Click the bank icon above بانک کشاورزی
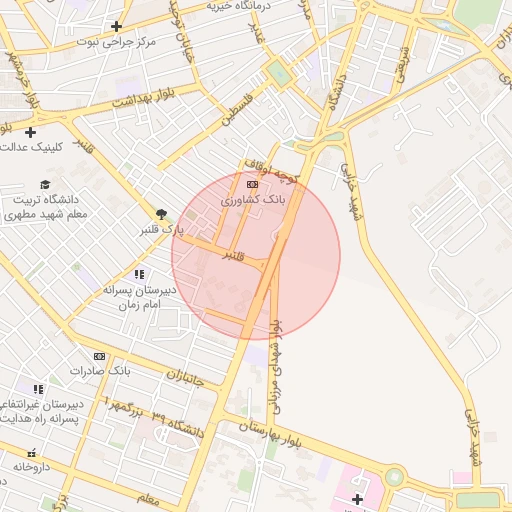This screenshot has width=512, height=512. tap(252, 184)
